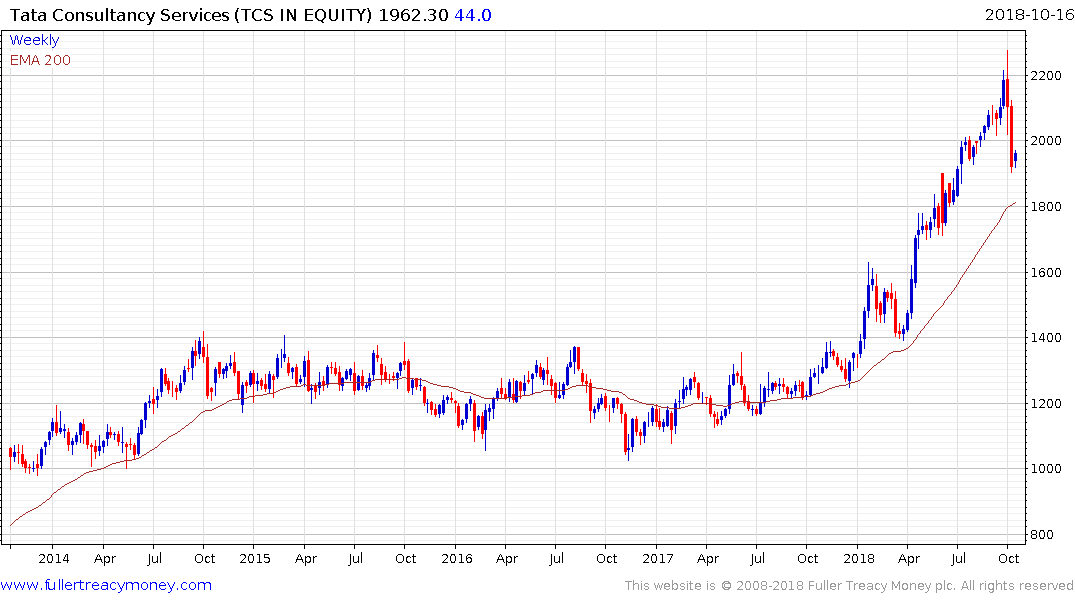Click the 2200 price axis label
This screenshot has width=1075, height=600.
click(1045, 75)
